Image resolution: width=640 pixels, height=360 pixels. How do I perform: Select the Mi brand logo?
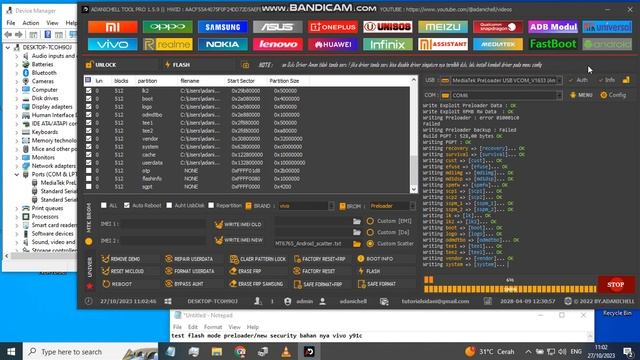[112, 27]
